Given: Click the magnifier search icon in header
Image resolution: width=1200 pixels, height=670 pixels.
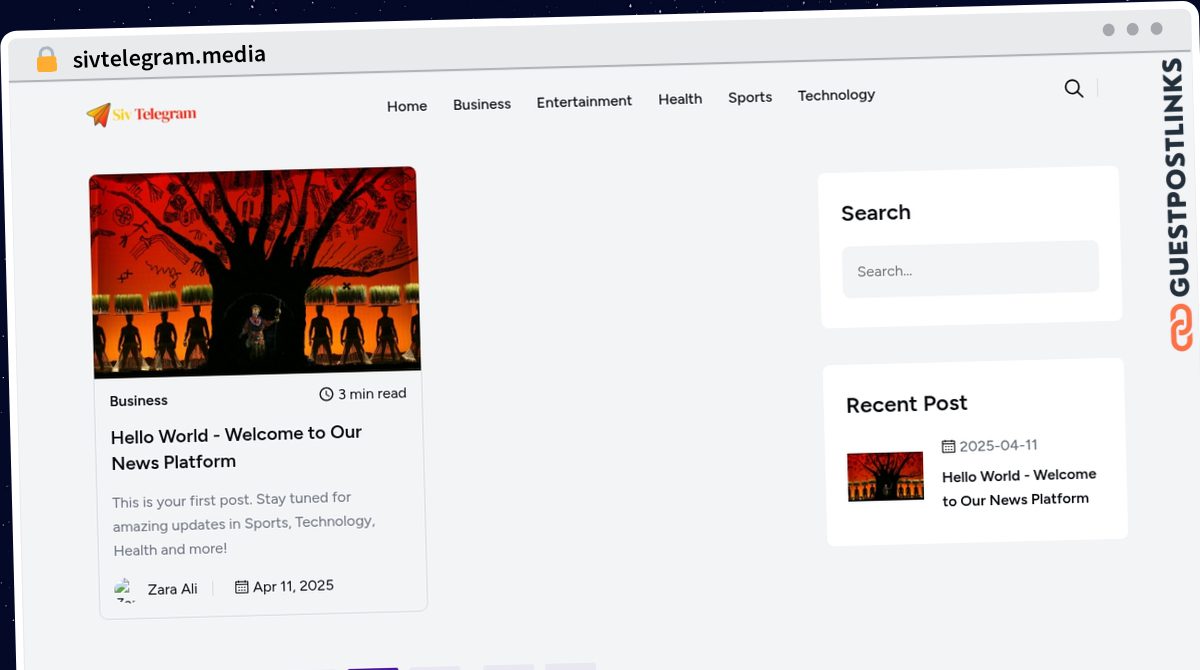Looking at the screenshot, I should [1073, 89].
